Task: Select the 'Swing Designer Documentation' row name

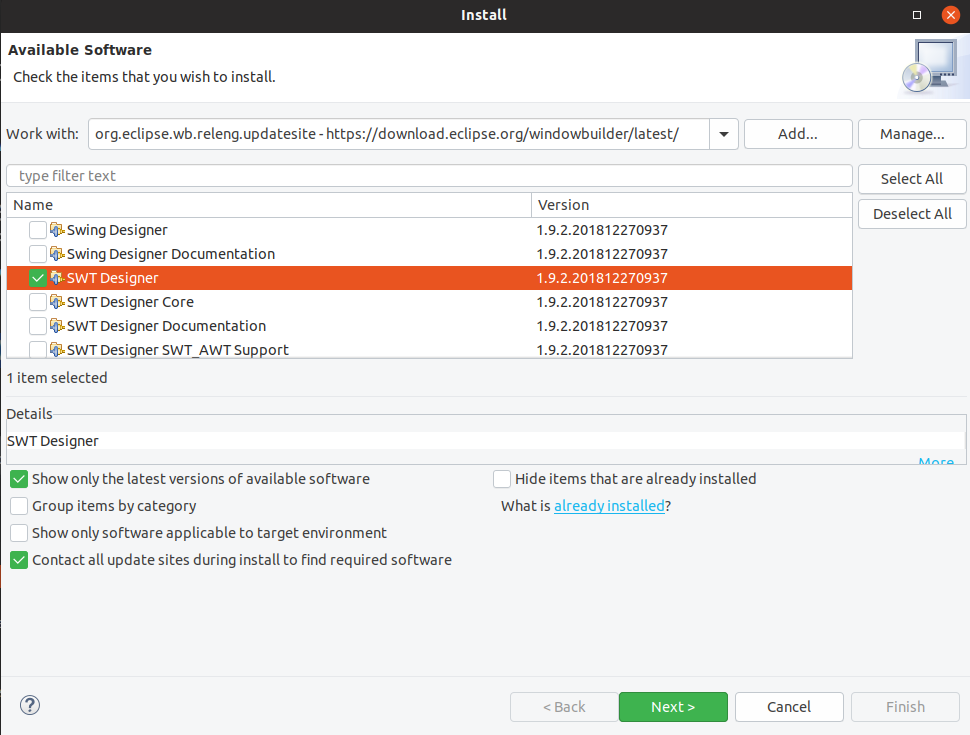Action: click(171, 254)
